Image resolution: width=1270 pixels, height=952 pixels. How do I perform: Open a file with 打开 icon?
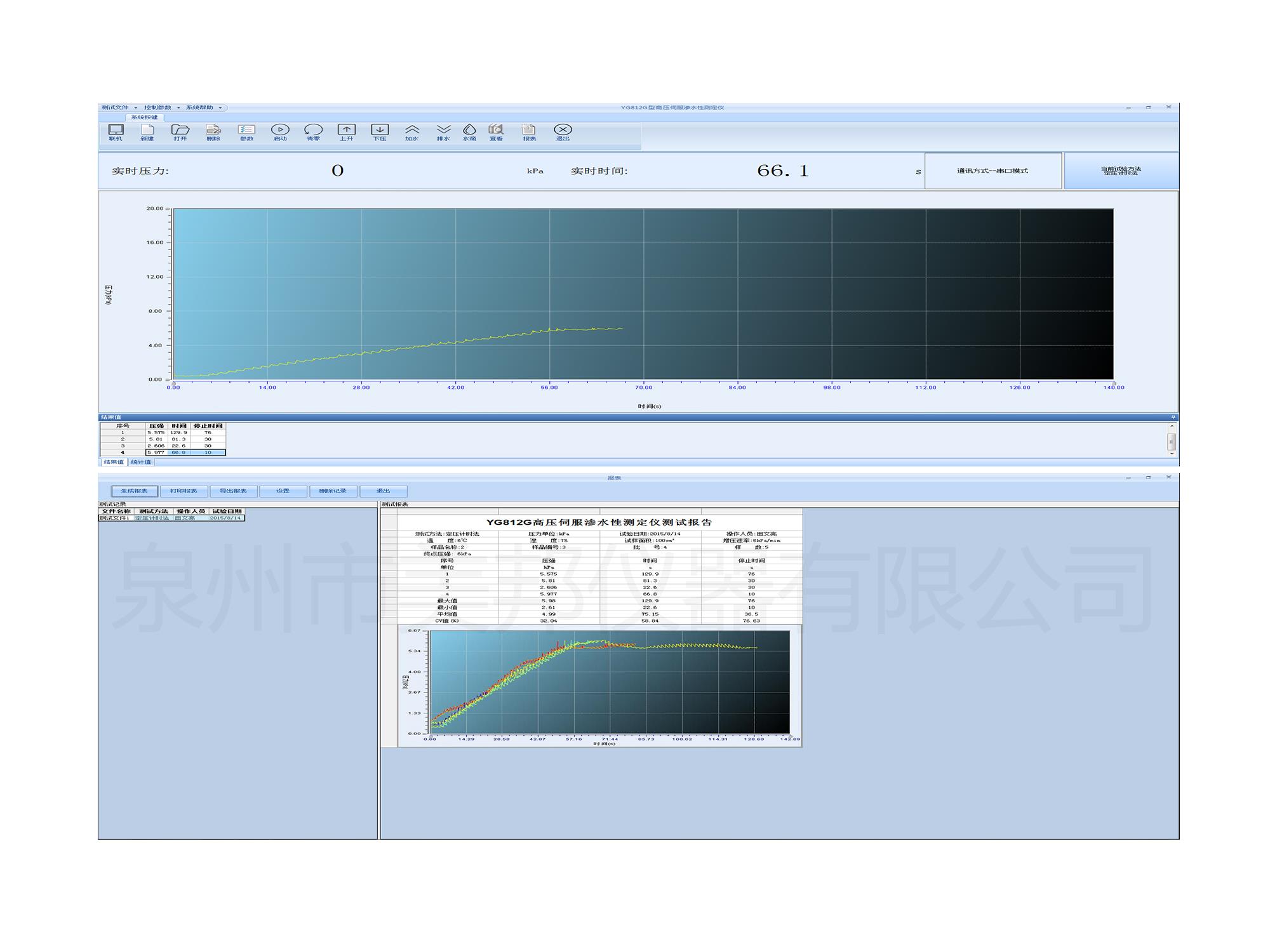tap(180, 132)
